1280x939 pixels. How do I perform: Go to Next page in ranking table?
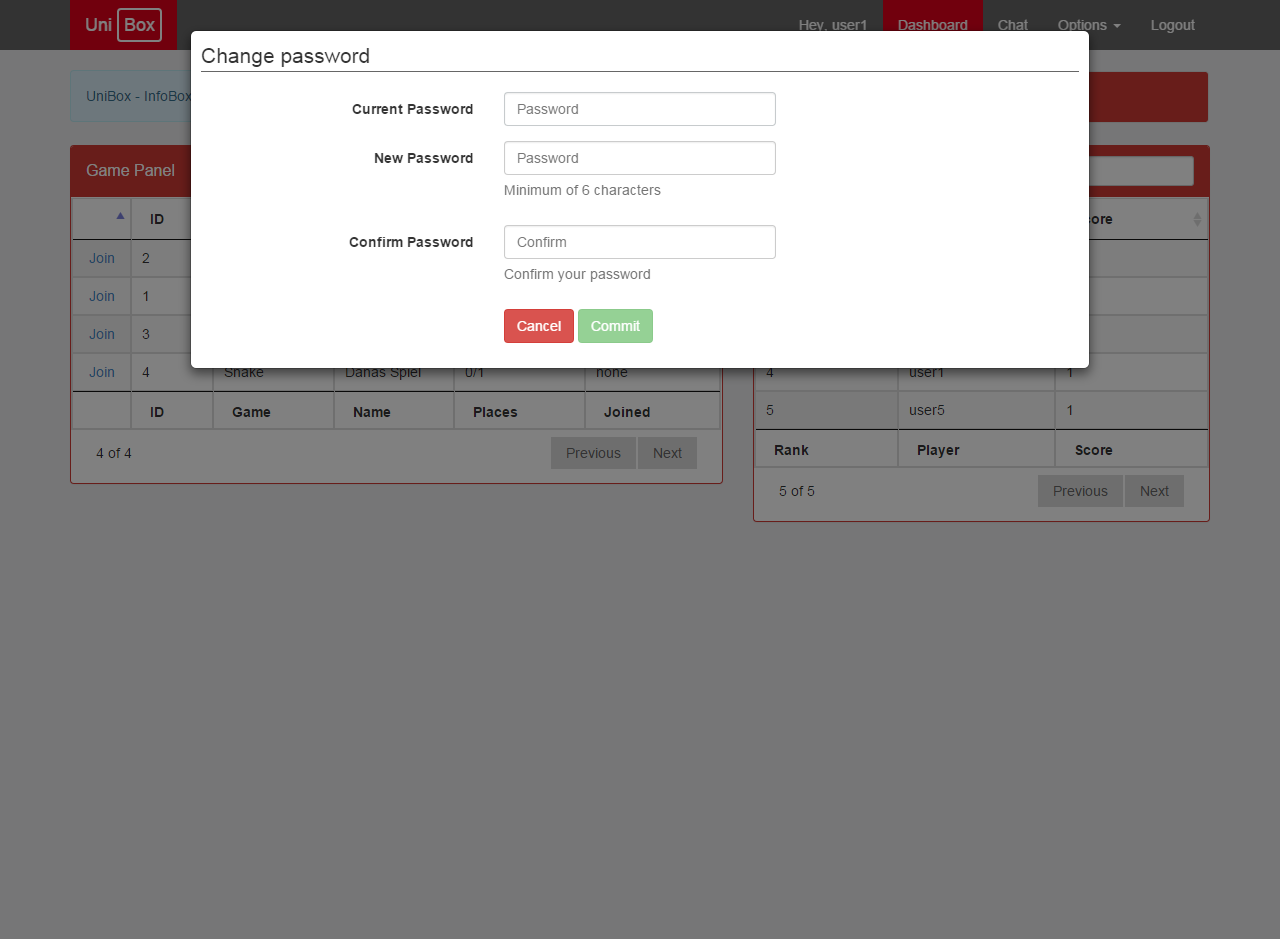tap(1154, 491)
